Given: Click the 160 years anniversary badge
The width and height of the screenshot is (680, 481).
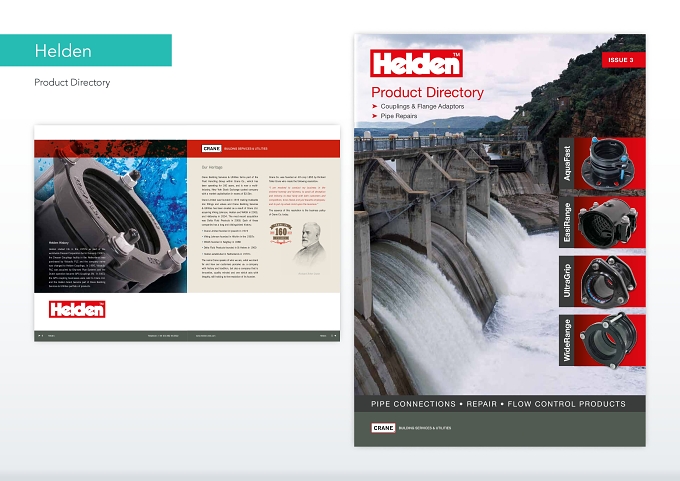Looking at the screenshot, I should [281, 233].
